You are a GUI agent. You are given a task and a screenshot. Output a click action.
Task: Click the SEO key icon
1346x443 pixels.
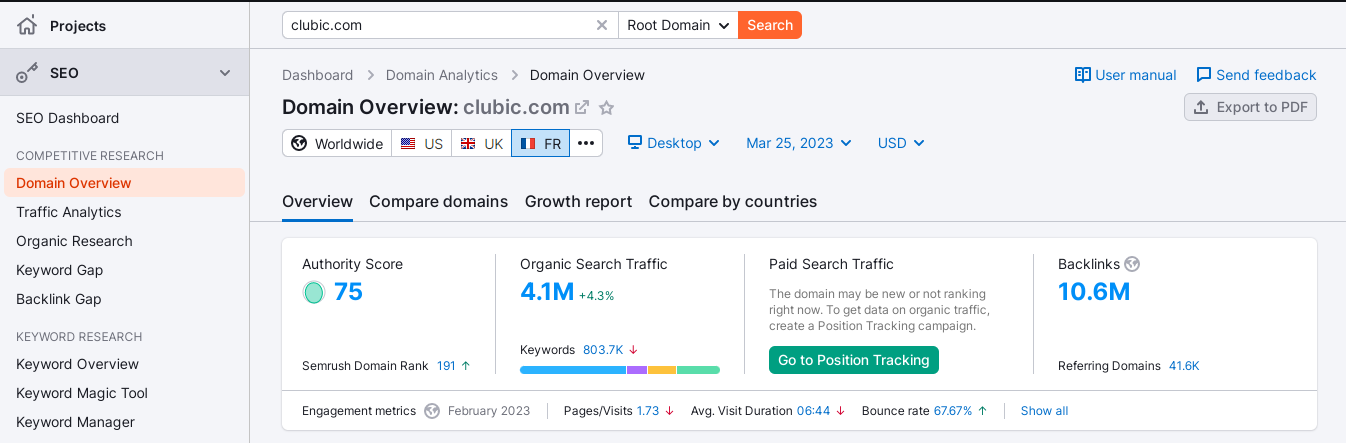(x=27, y=73)
